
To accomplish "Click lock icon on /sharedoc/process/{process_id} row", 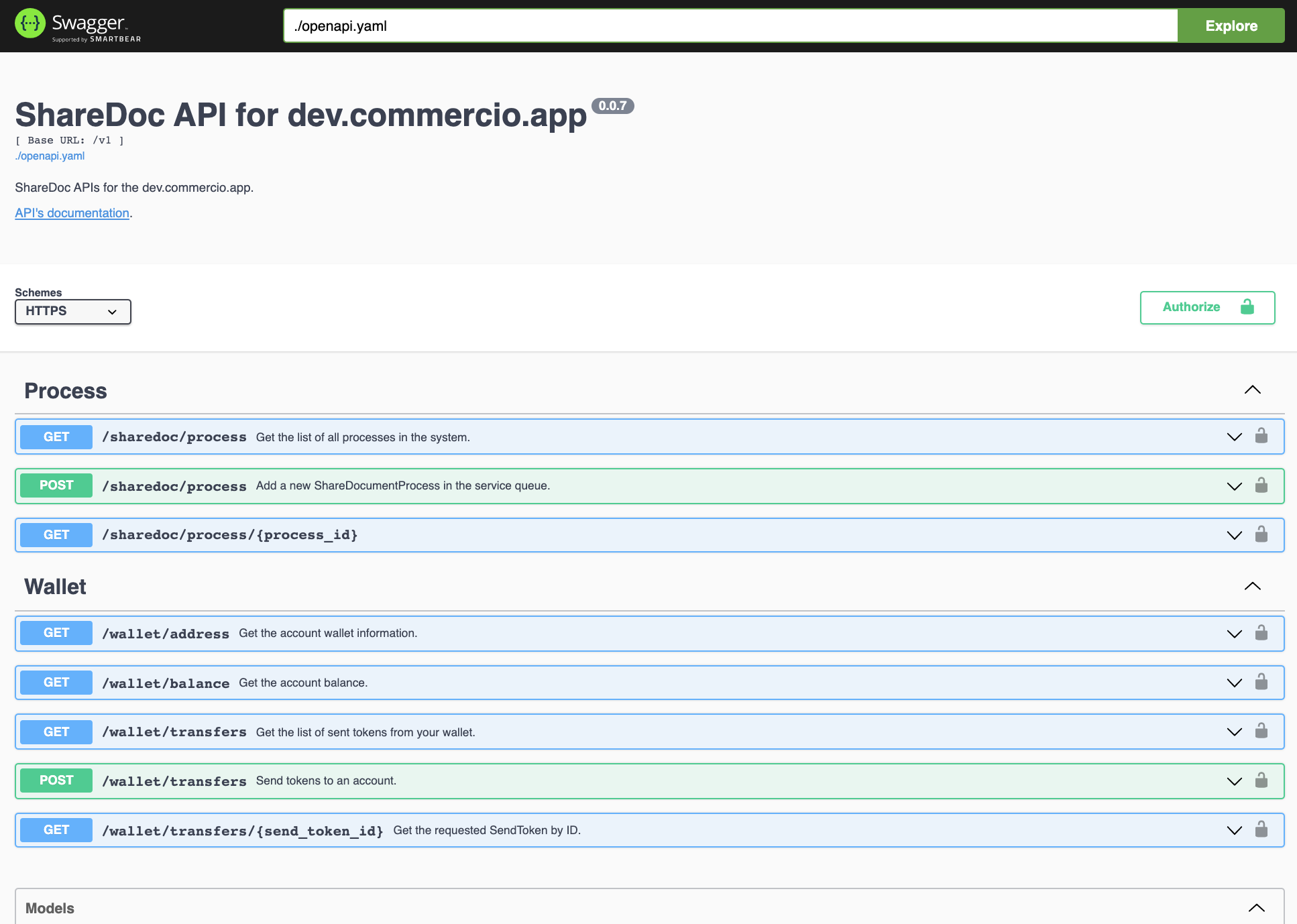I will tap(1261, 534).
